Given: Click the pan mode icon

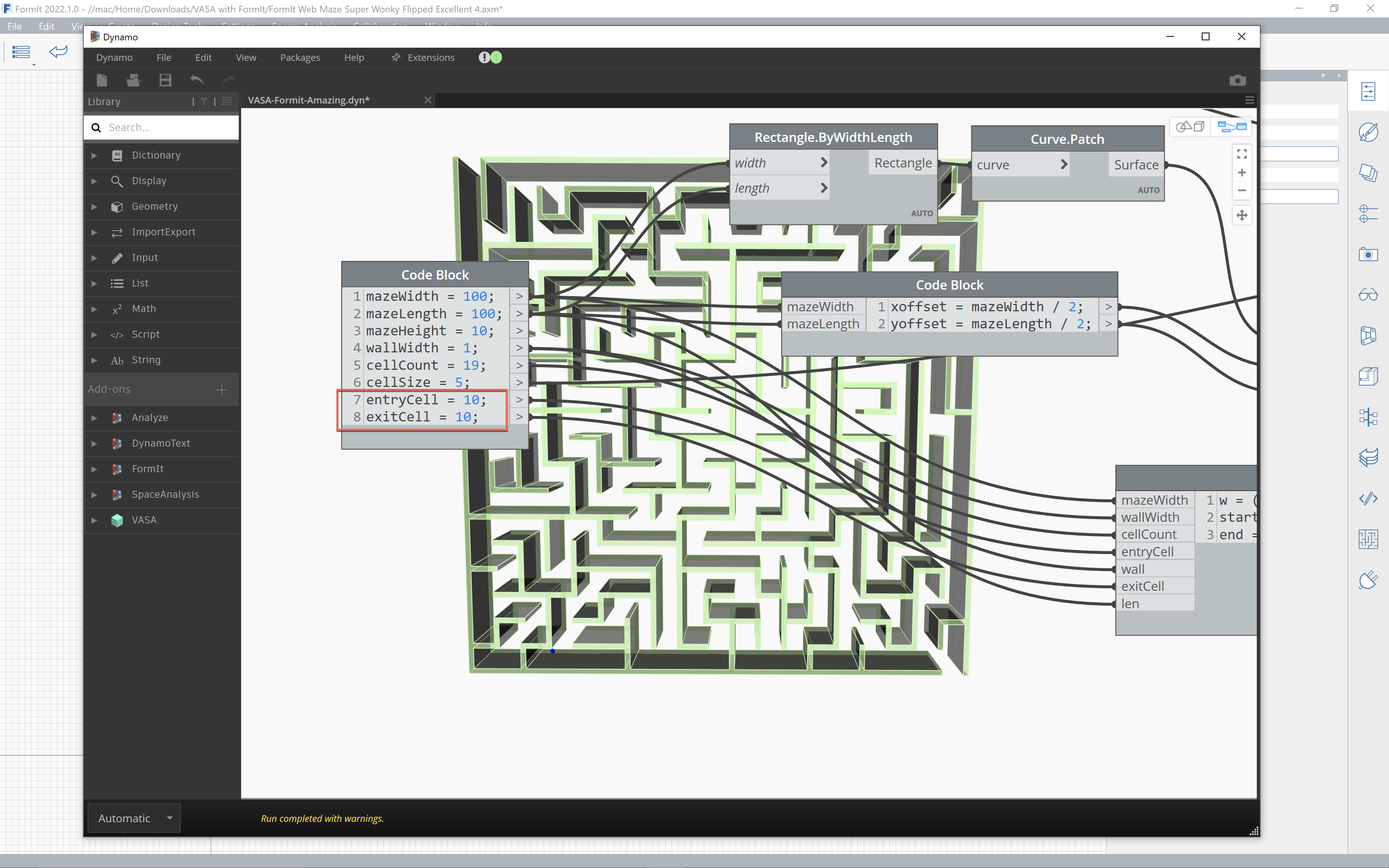Looking at the screenshot, I should pos(1241,215).
